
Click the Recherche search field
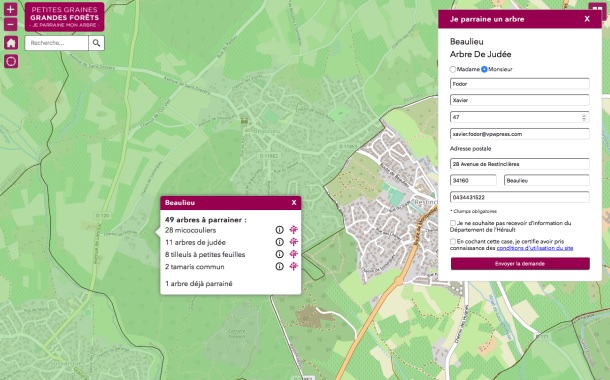pyautogui.click(x=57, y=43)
